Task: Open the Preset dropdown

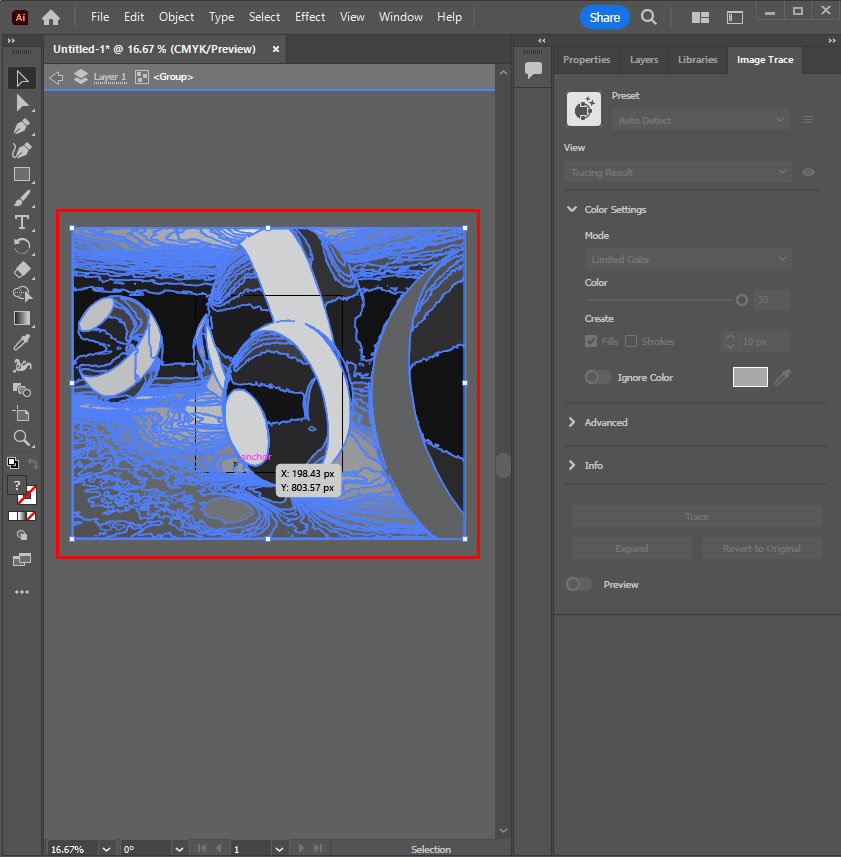Action: point(700,120)
